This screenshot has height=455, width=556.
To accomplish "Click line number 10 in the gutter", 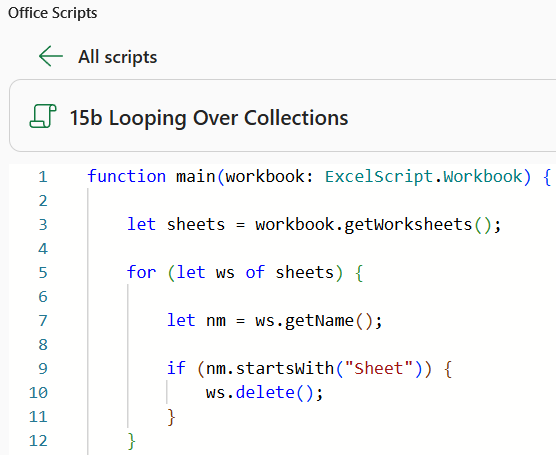I will click(x=38, y=393).
